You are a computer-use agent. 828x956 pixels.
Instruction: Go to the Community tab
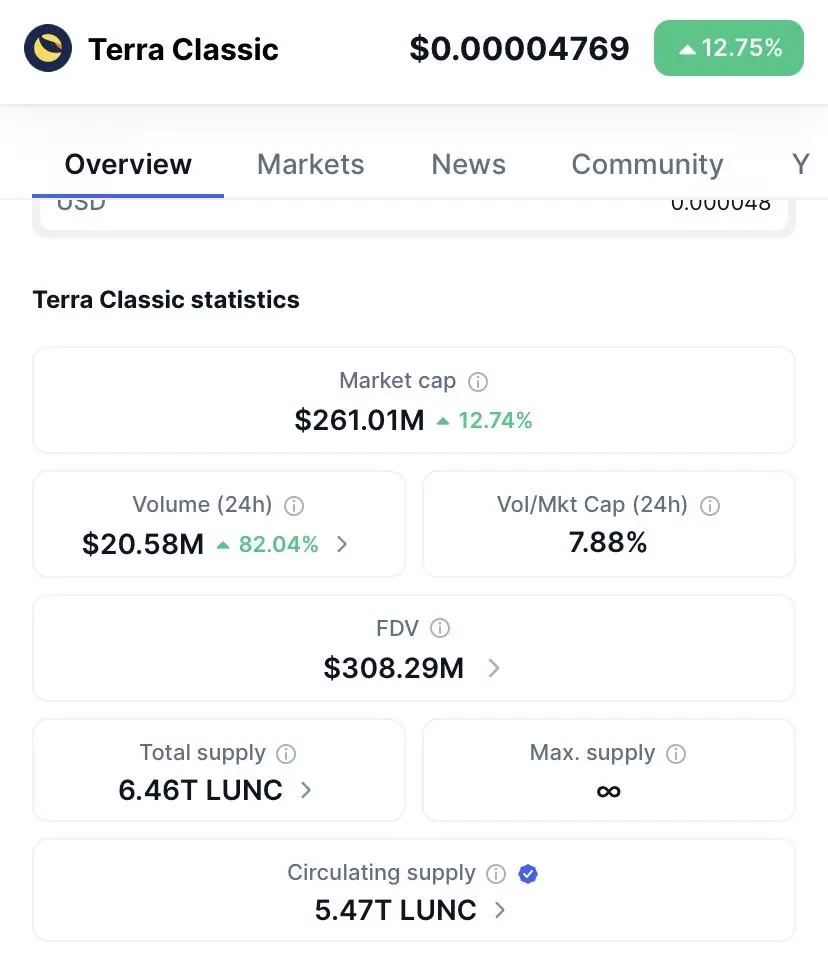647,164
